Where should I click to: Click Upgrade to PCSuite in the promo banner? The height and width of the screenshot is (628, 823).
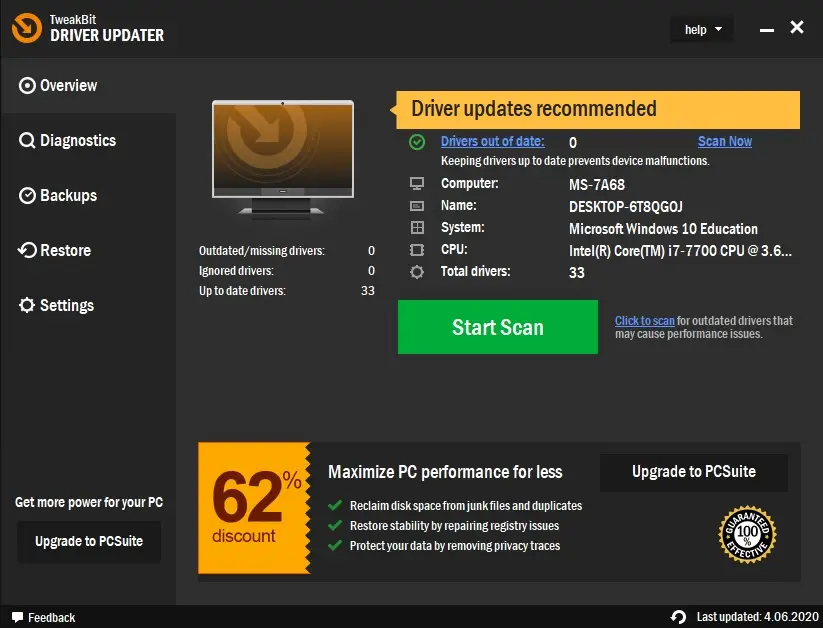point(693,472)
